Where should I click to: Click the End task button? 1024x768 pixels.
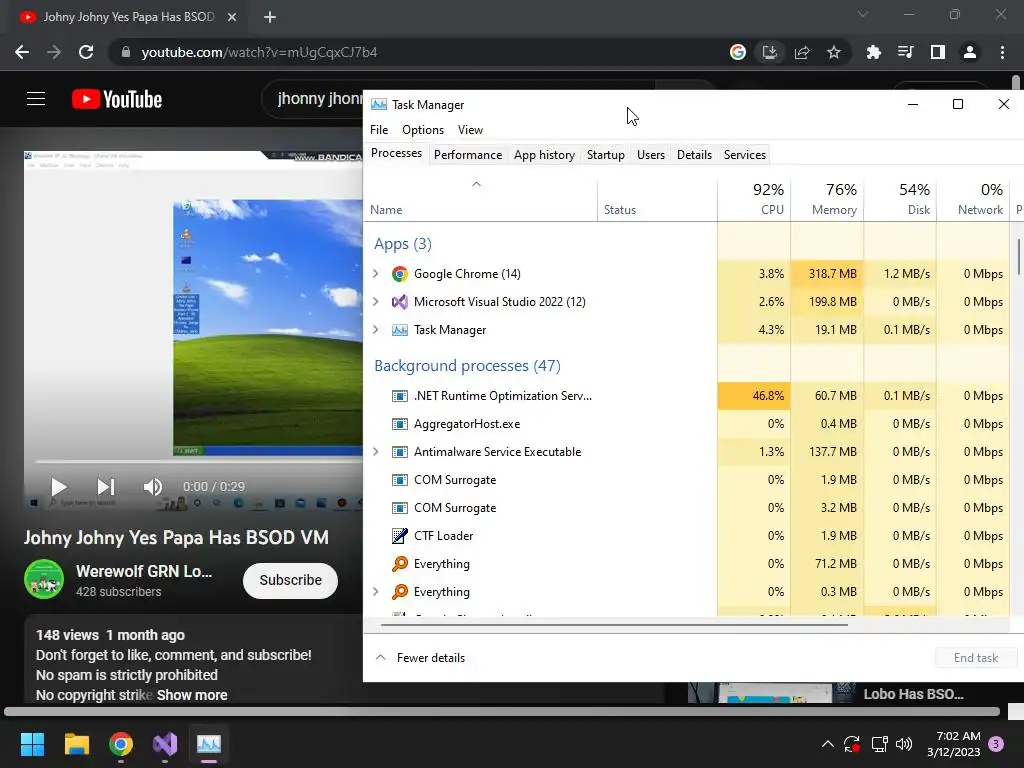(x=976, y=658)
